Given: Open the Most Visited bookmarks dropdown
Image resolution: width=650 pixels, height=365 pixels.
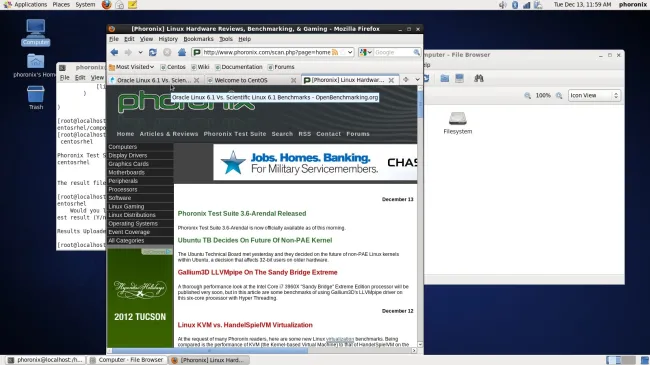Looking at the screenshot, I should [x=131, y=67].
